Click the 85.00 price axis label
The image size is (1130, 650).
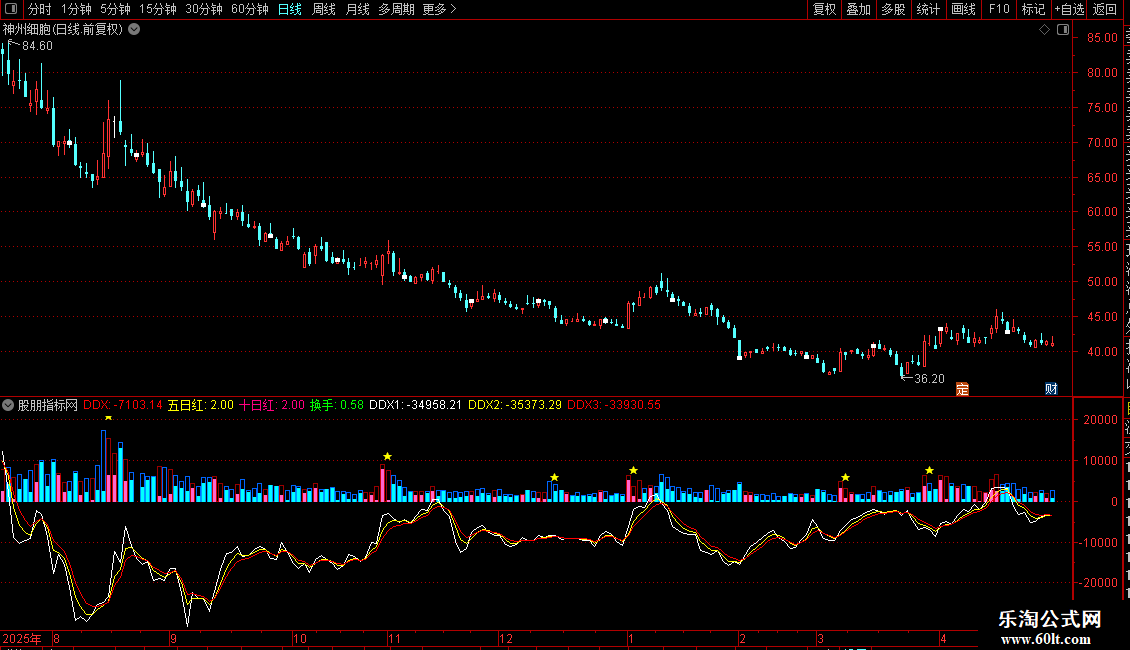click(1102, 37)
